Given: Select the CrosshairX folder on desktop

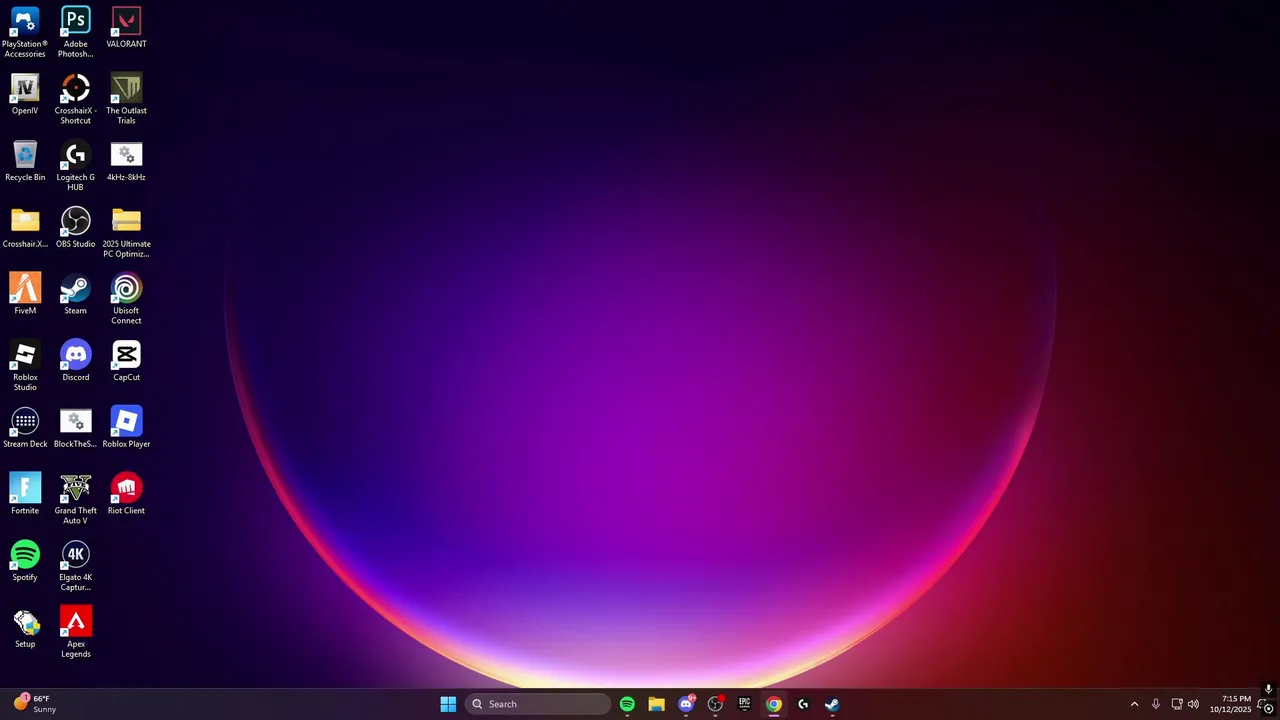Looking at the screenshot, I should (25, 228).
